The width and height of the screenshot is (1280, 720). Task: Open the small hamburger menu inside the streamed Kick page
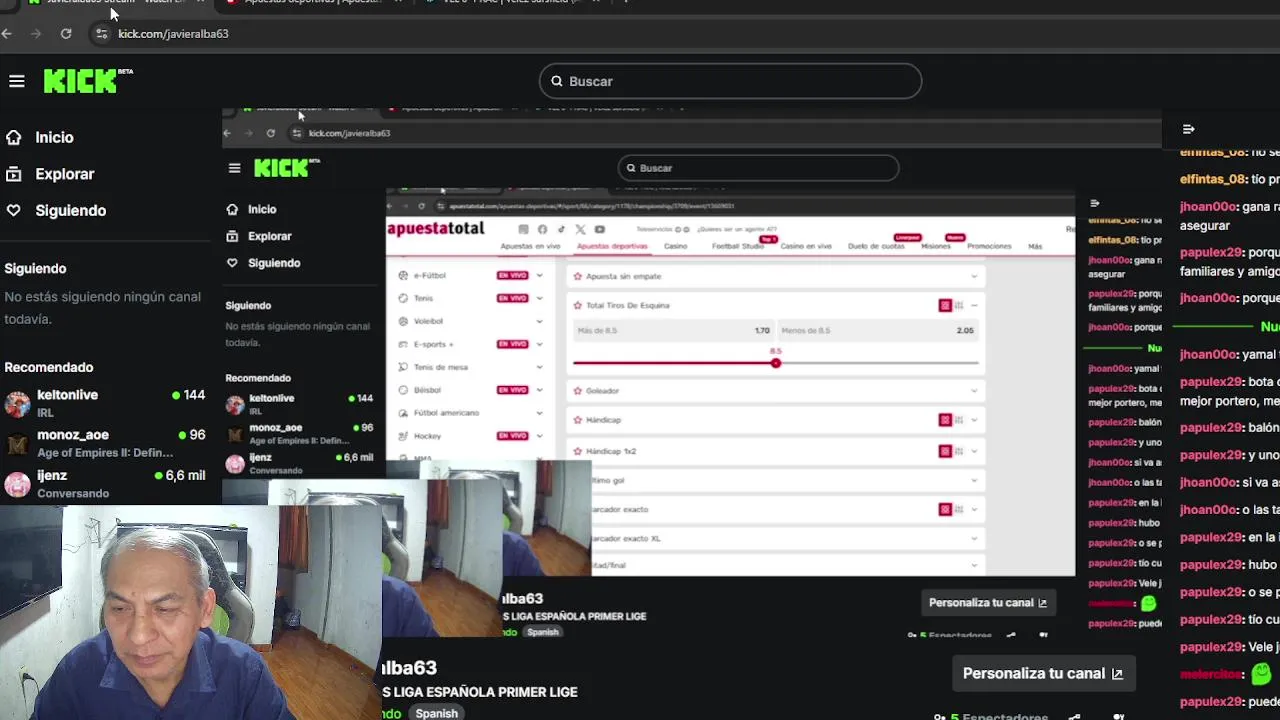click(234, 168)
